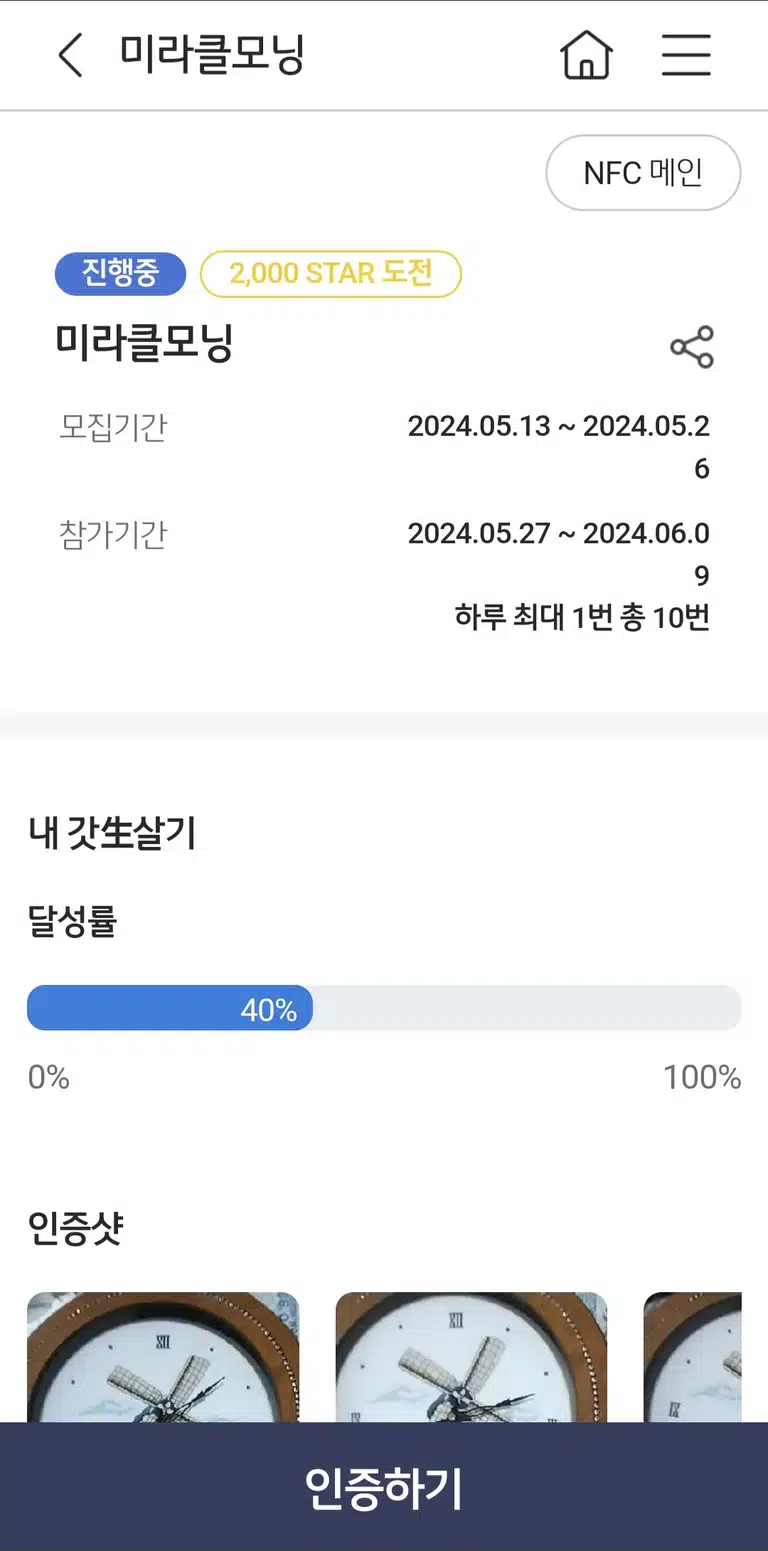Tap the share icon beside 미라클모닝
Viewport: 768px width, 1551px height.
click(692, 347)
